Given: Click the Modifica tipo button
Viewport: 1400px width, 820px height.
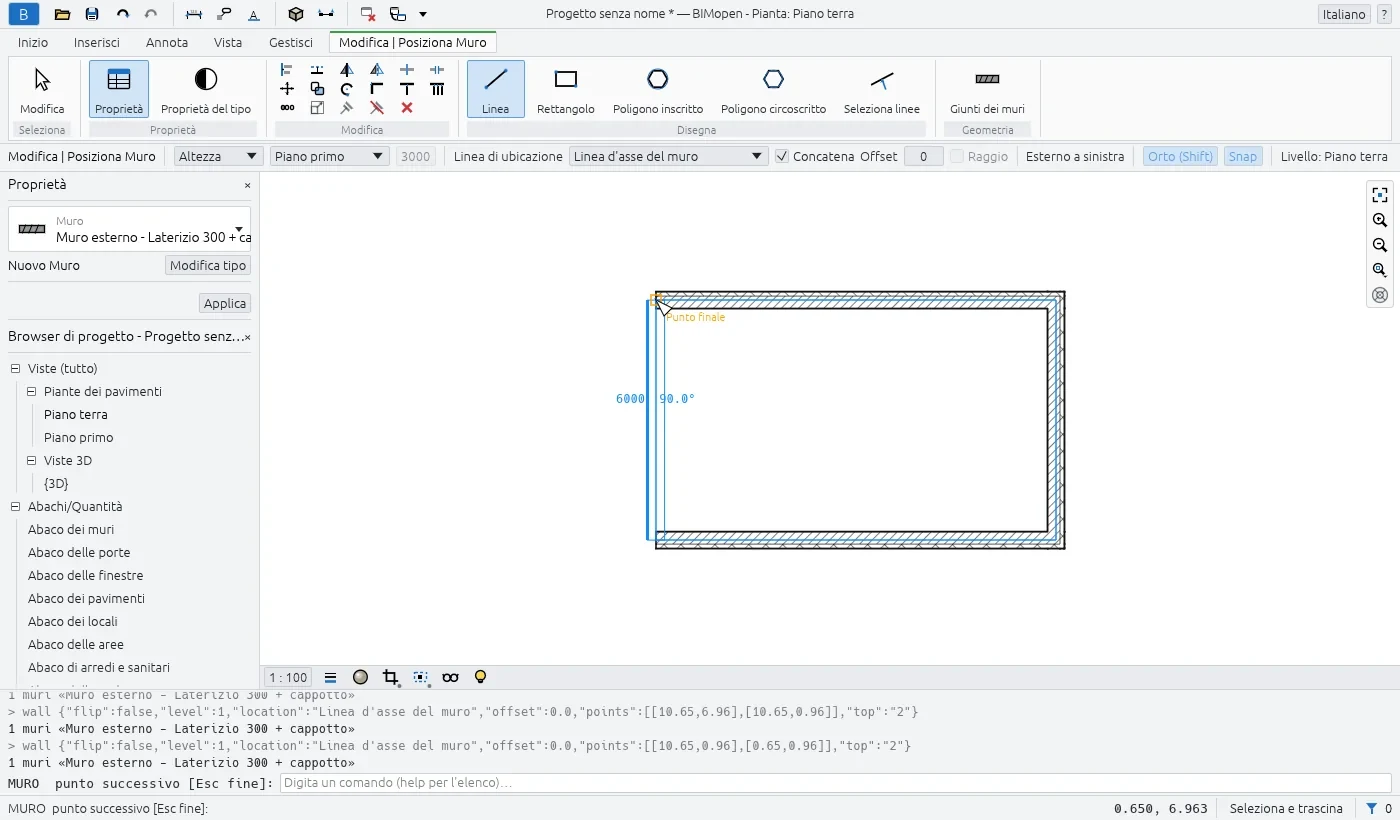Looking at the screenshot, I should [208, 265].
